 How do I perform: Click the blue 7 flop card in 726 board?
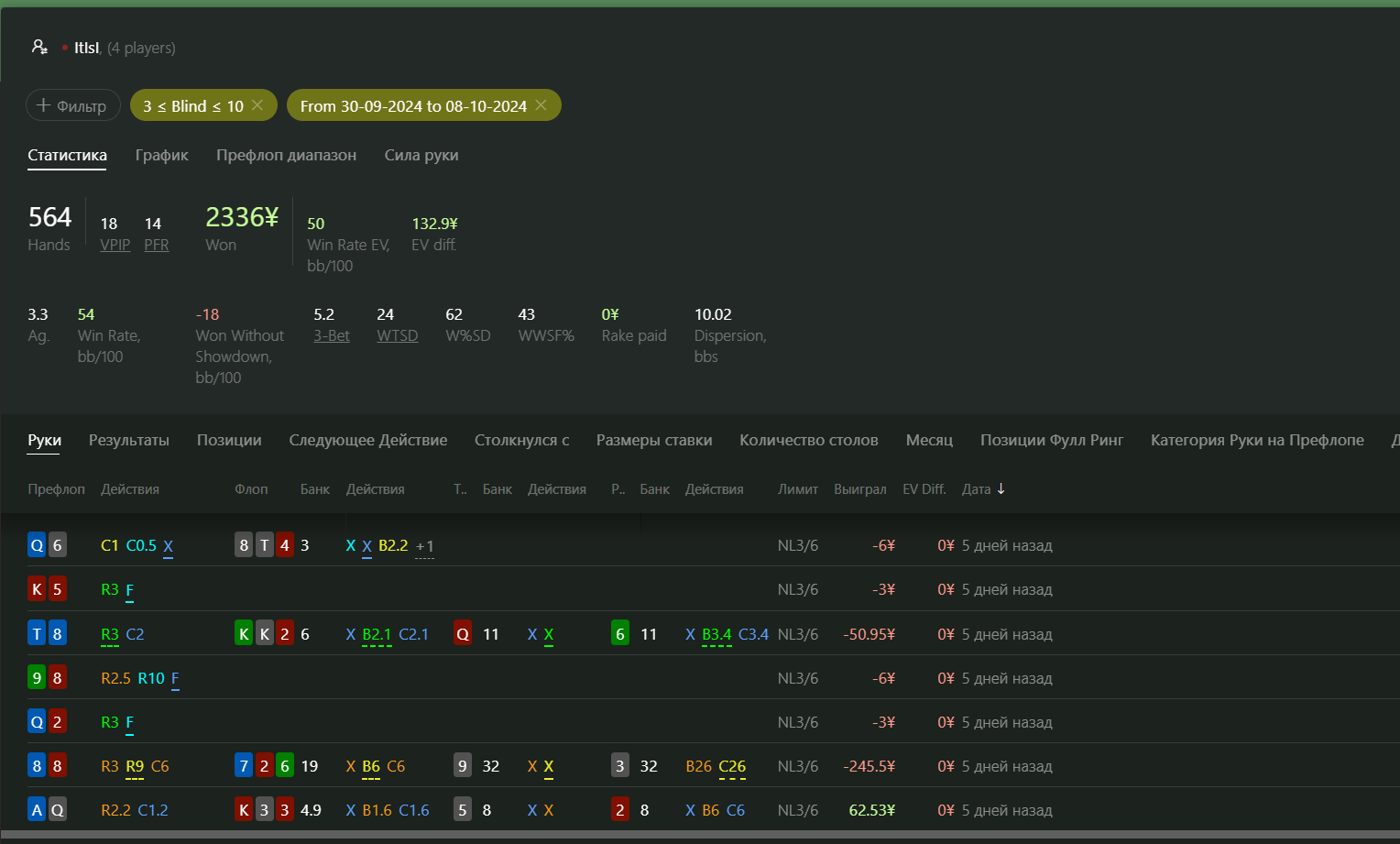(x=244, y=765)
